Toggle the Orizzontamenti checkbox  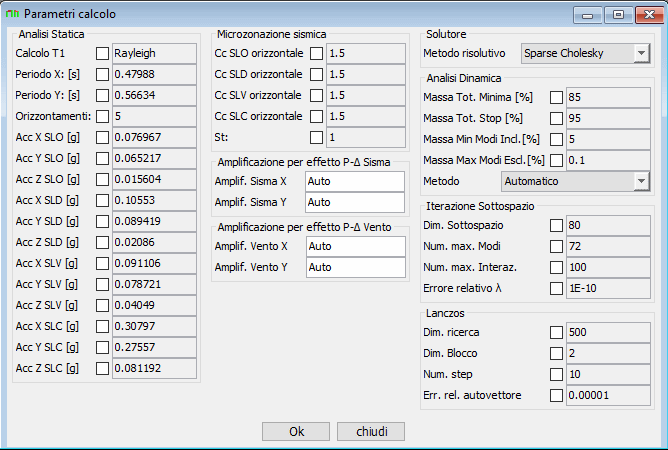tap(102, 116)
